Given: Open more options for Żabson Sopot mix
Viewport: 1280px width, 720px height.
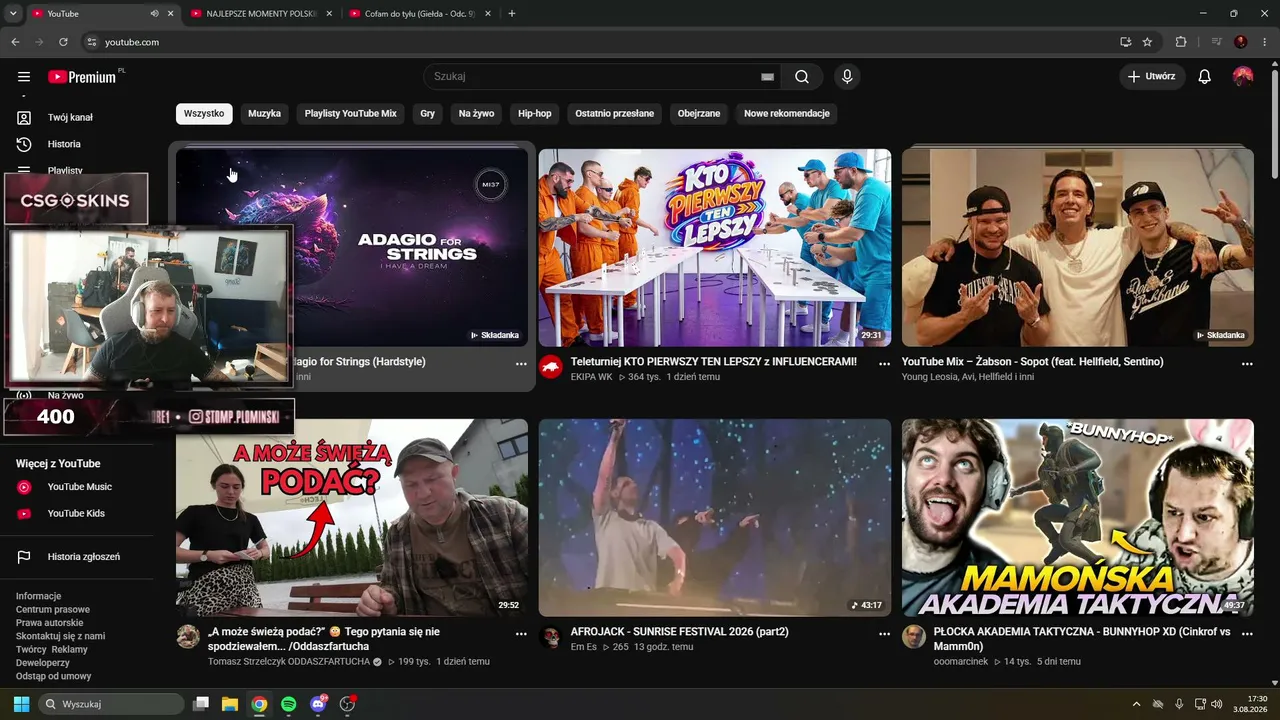Looking at the screenshot, I should click(1247, 364).
